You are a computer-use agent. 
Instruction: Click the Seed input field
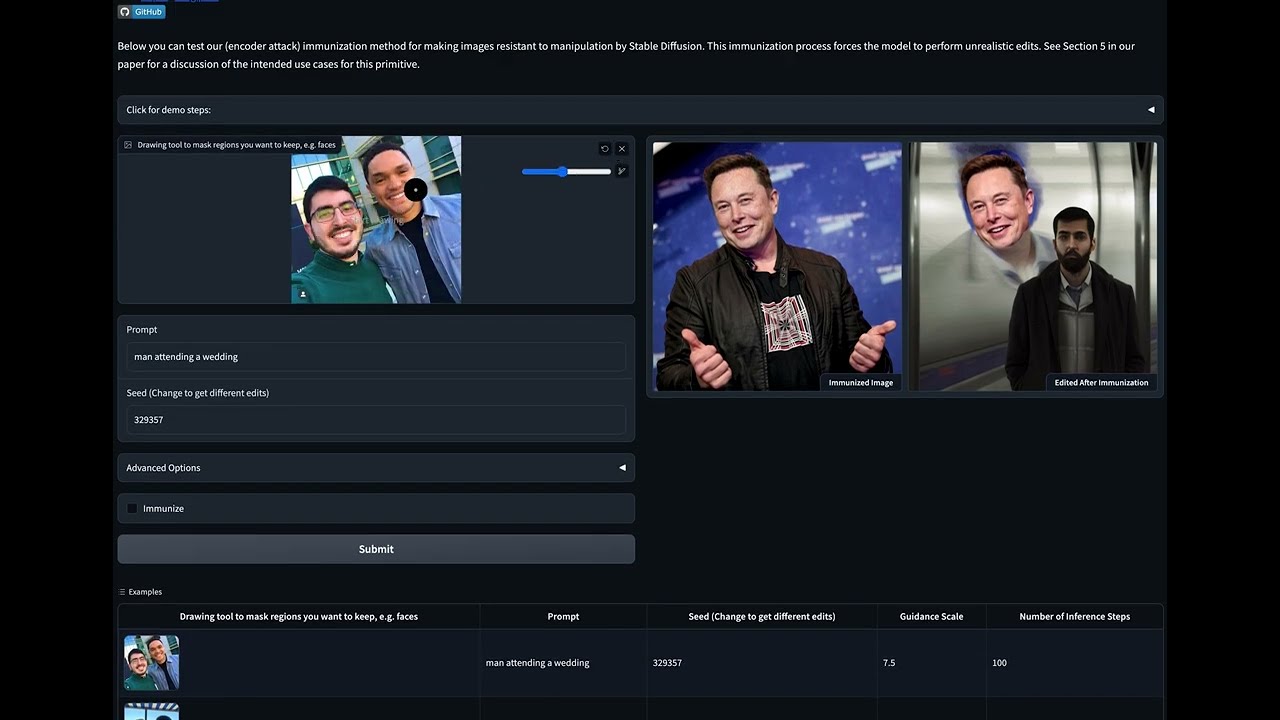(376, 420)
